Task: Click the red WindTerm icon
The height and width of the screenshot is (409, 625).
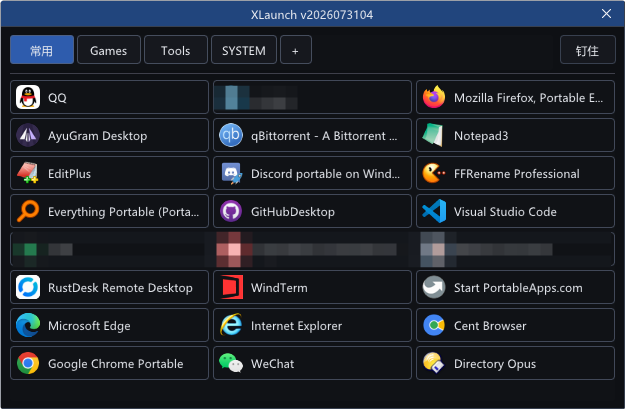Action: [x=231, y=287]
